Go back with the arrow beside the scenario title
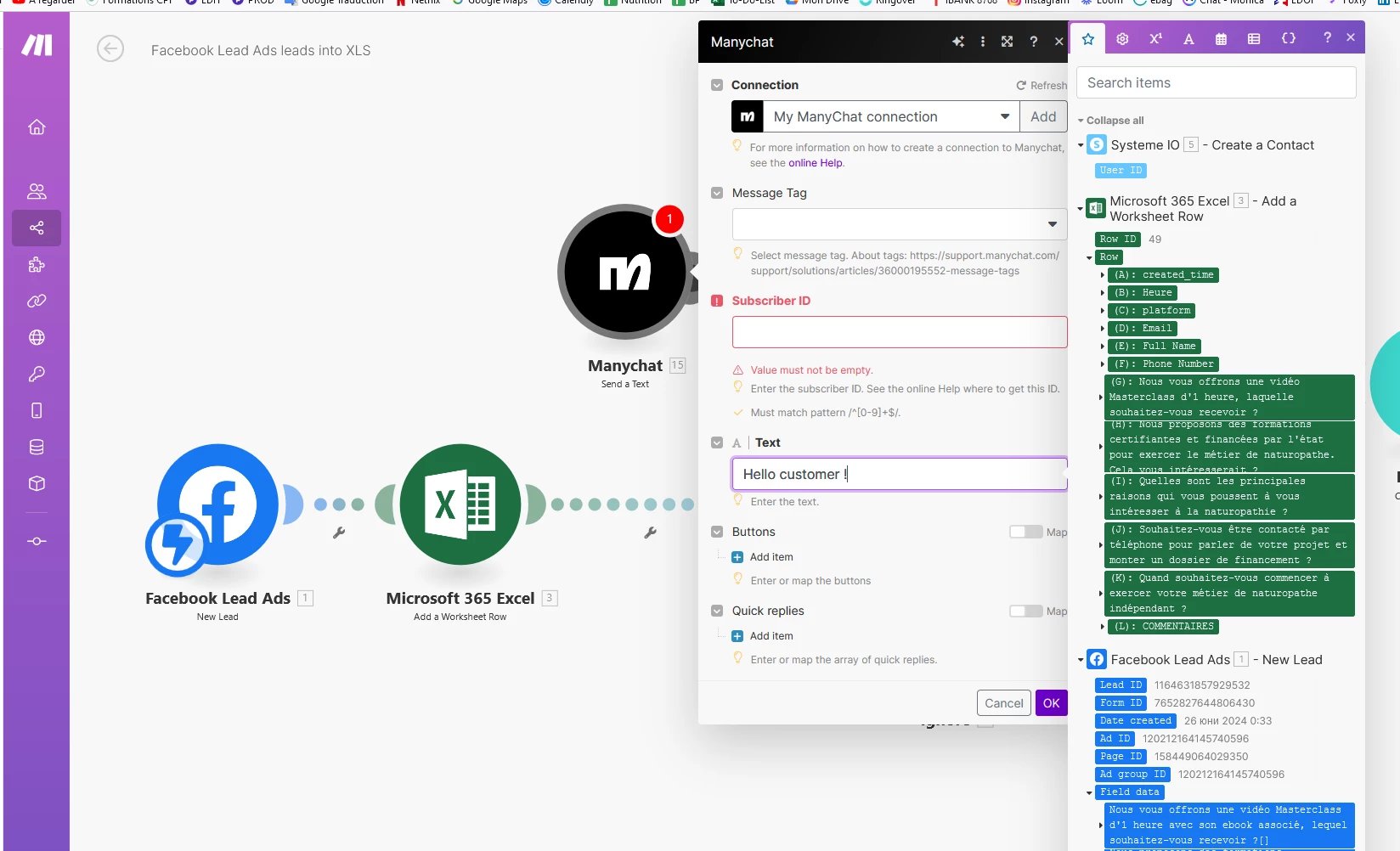 pos(110,49)
